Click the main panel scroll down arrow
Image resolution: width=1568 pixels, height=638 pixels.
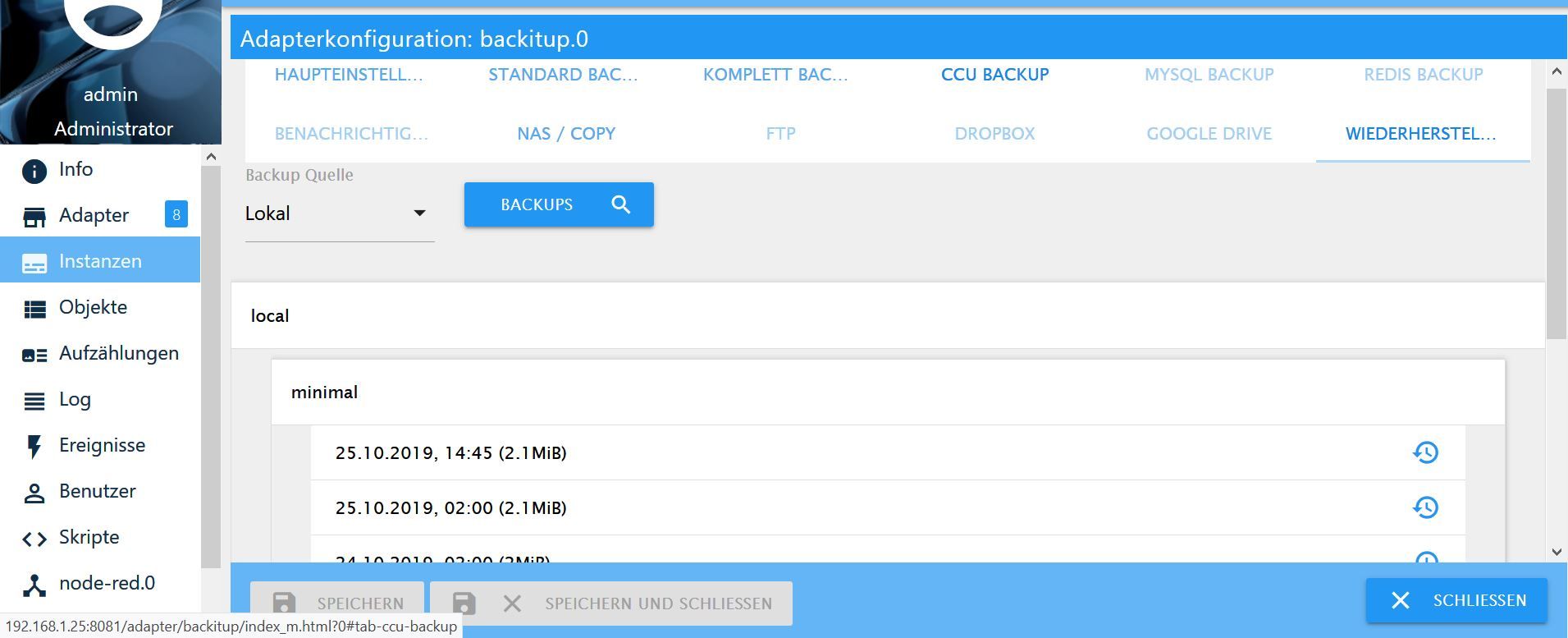pos(1557,552)
